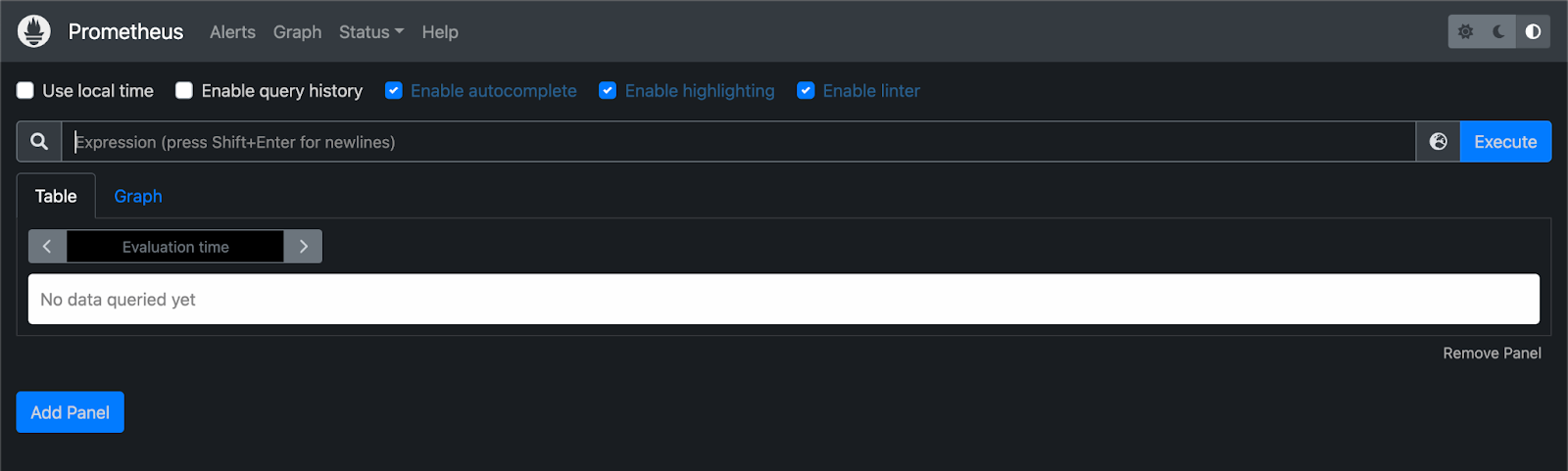Switch to light theme sun icon
The image size is (1568, 471).
(1465, 31)
